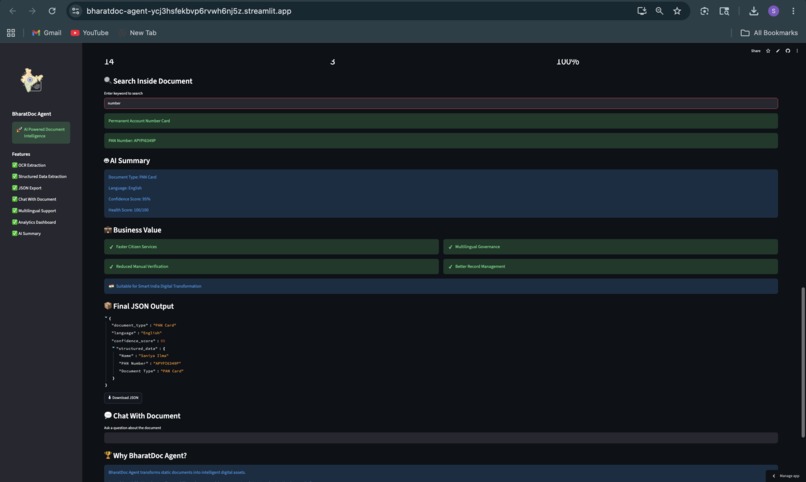Image resolution: width=806 pixels, height=482 pixels.
Task: Click the AI Summary robot icon
Action: (x=106, y=160)
